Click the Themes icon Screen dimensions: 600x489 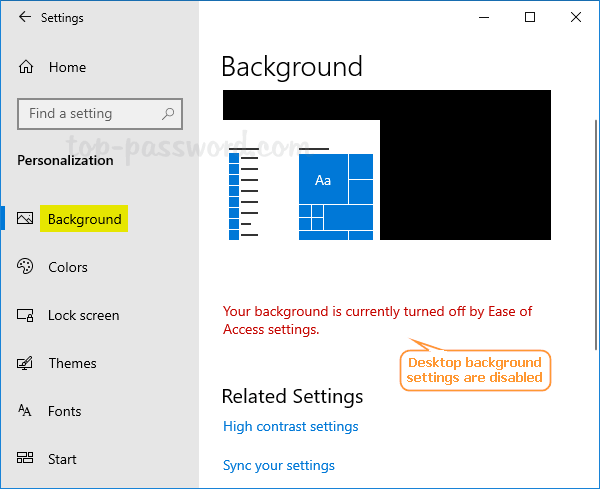(x=26, y=363)
